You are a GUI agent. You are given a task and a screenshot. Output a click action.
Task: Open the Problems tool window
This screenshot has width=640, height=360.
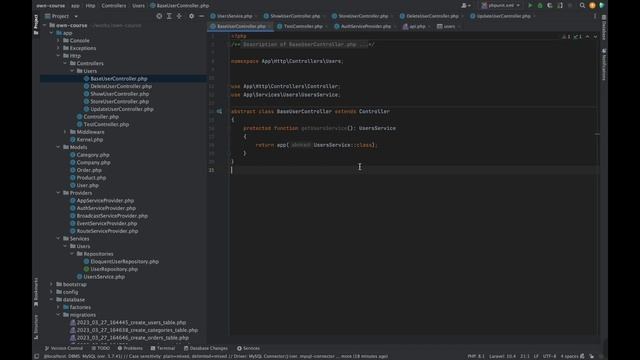[x=130, y=349]
